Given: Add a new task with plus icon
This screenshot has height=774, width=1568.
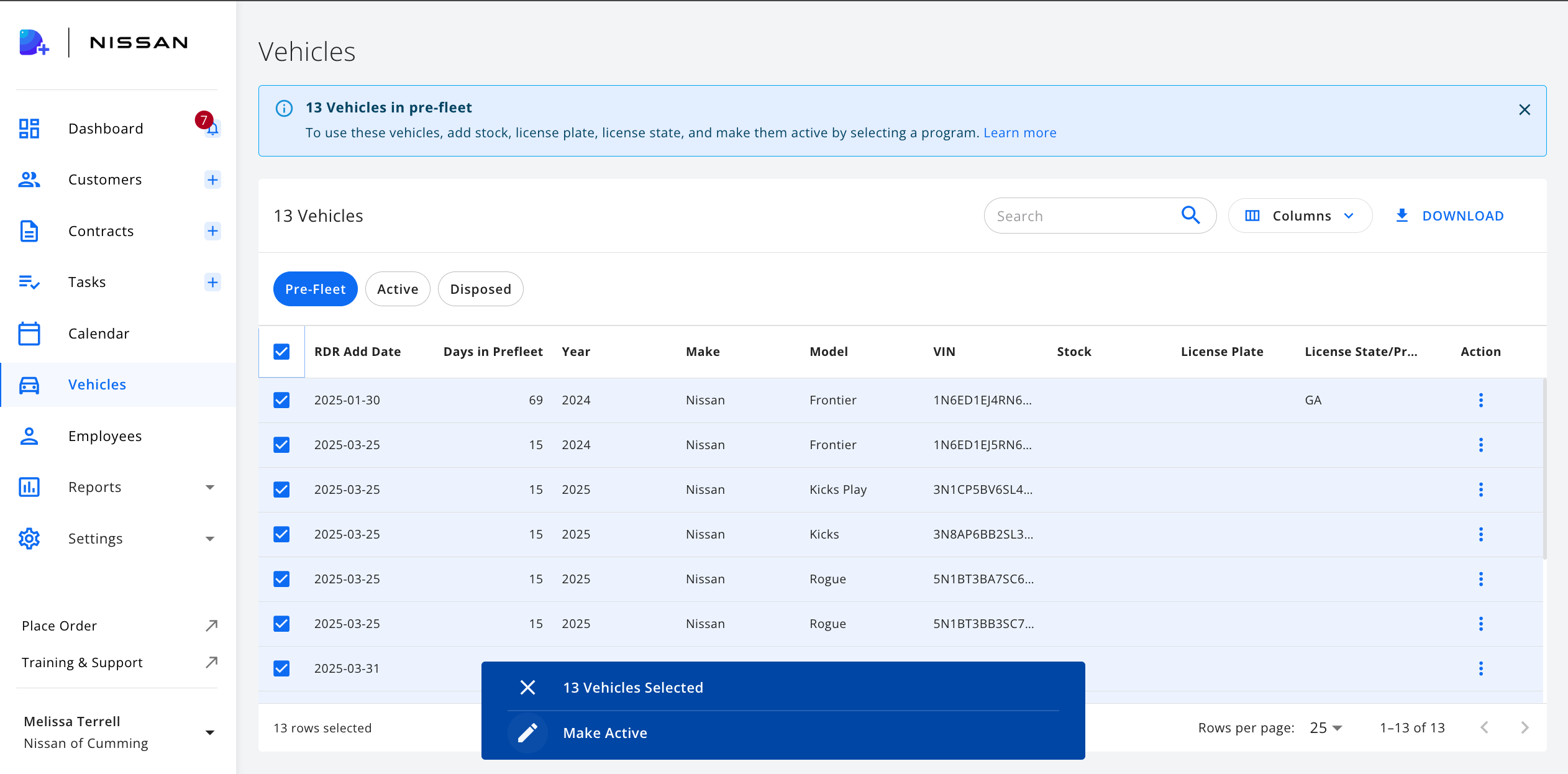Looking at the screenshot, I should (212, 283).
